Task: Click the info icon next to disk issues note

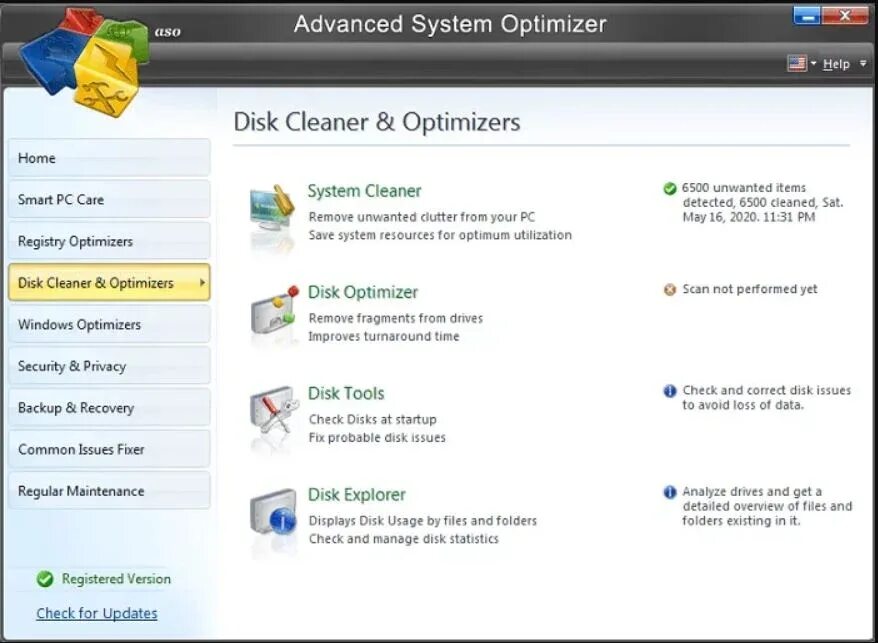Action: pyautogui.click(x=668, y=391)
